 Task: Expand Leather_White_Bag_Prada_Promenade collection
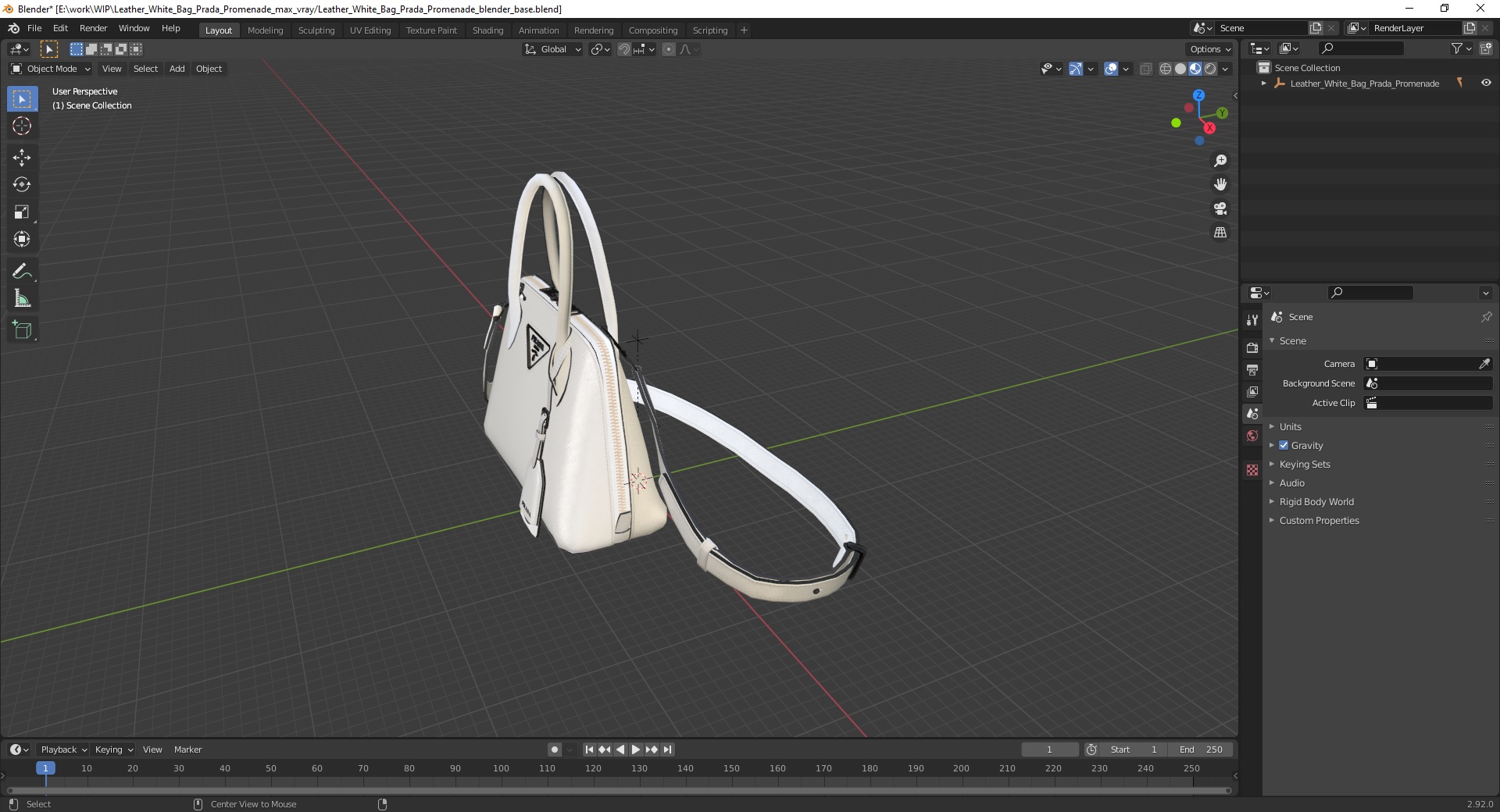tap(1264, 83)
